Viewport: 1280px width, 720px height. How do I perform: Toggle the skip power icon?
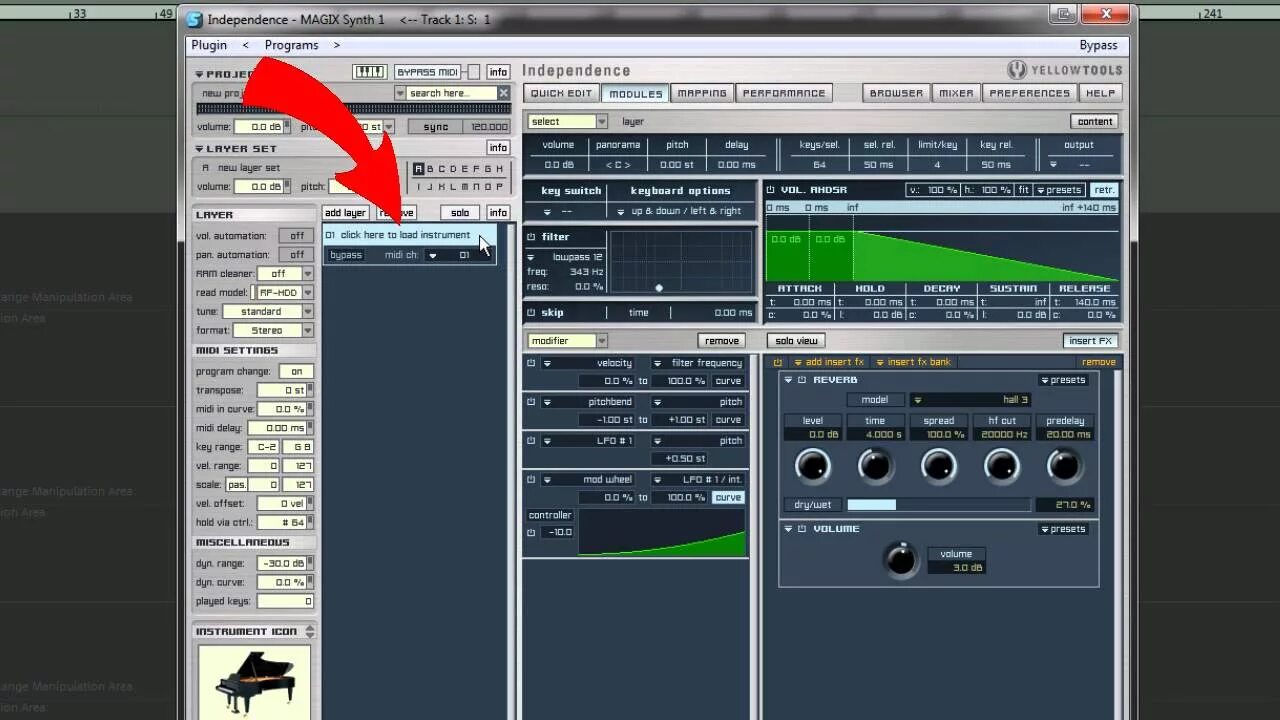point(531,313)
